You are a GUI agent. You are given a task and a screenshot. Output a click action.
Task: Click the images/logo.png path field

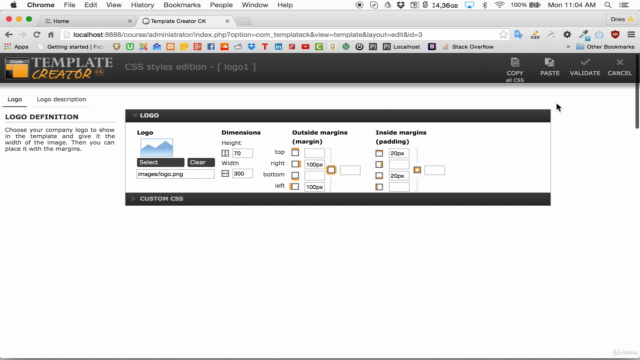click(x=175, y=174)
